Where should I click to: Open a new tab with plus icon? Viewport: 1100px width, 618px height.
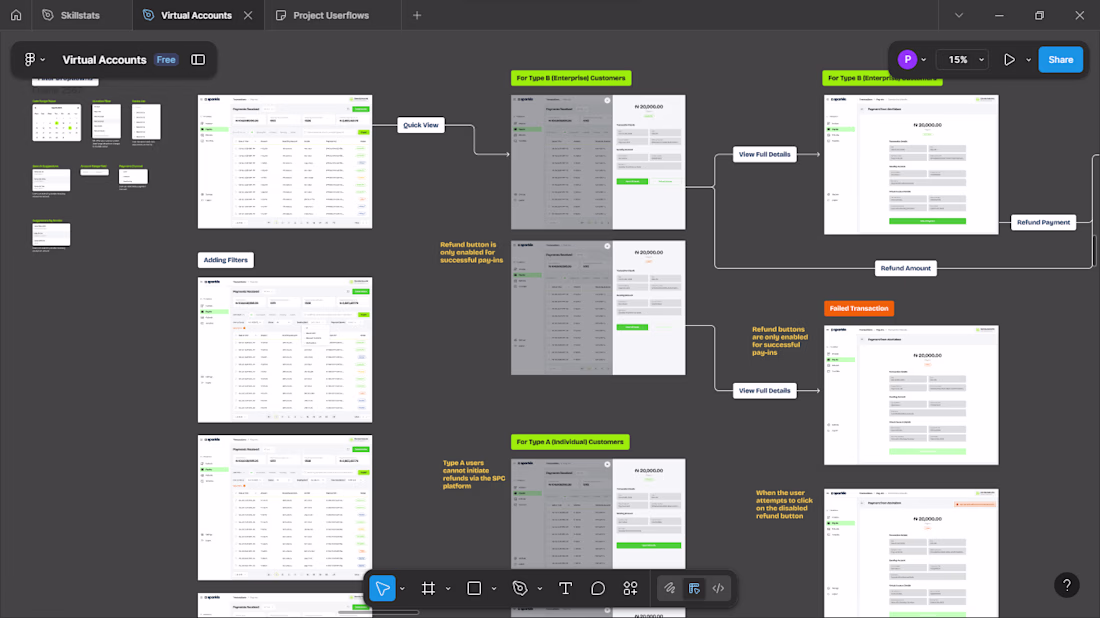pyautogui.click(x=417, y=15)
